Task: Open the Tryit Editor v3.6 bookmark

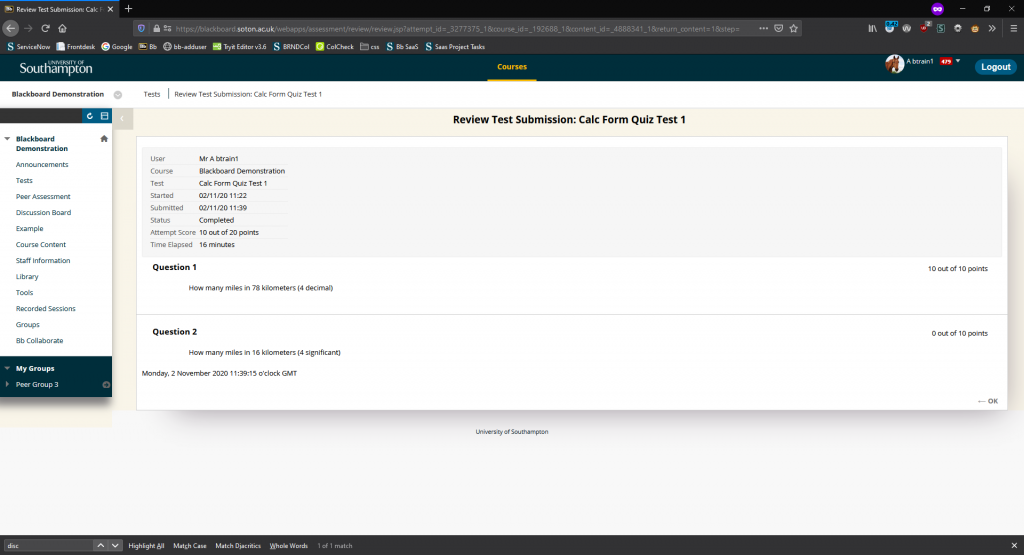Action: pos(240,46)
